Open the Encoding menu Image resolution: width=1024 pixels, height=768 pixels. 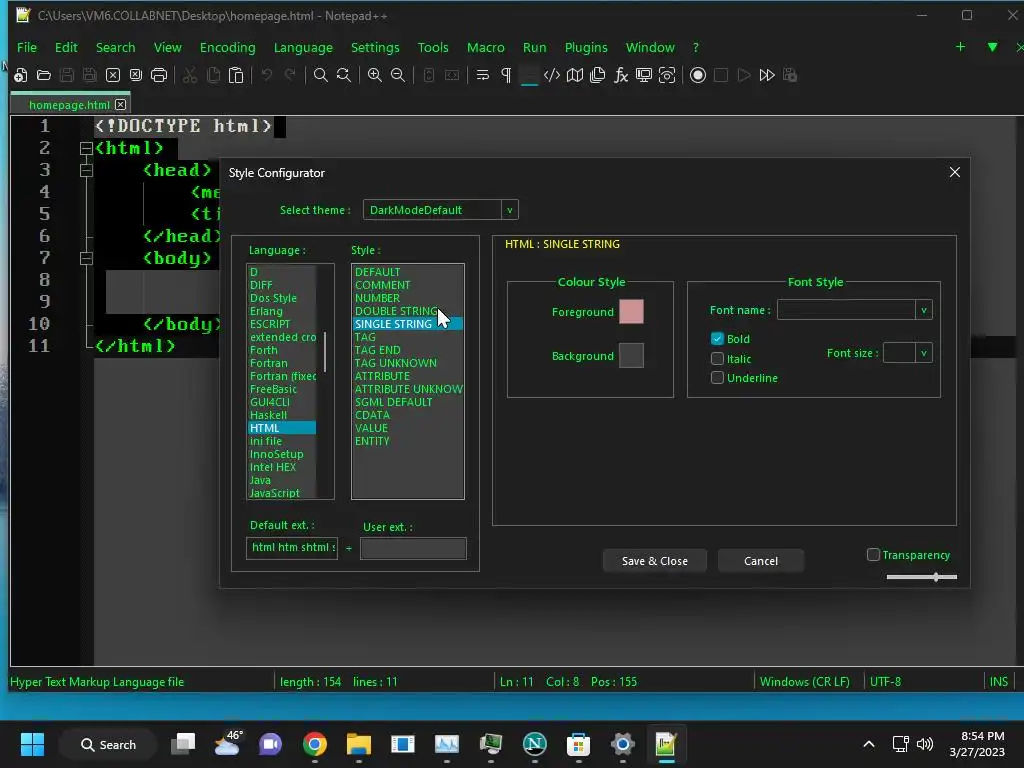(x=227, y=47)
